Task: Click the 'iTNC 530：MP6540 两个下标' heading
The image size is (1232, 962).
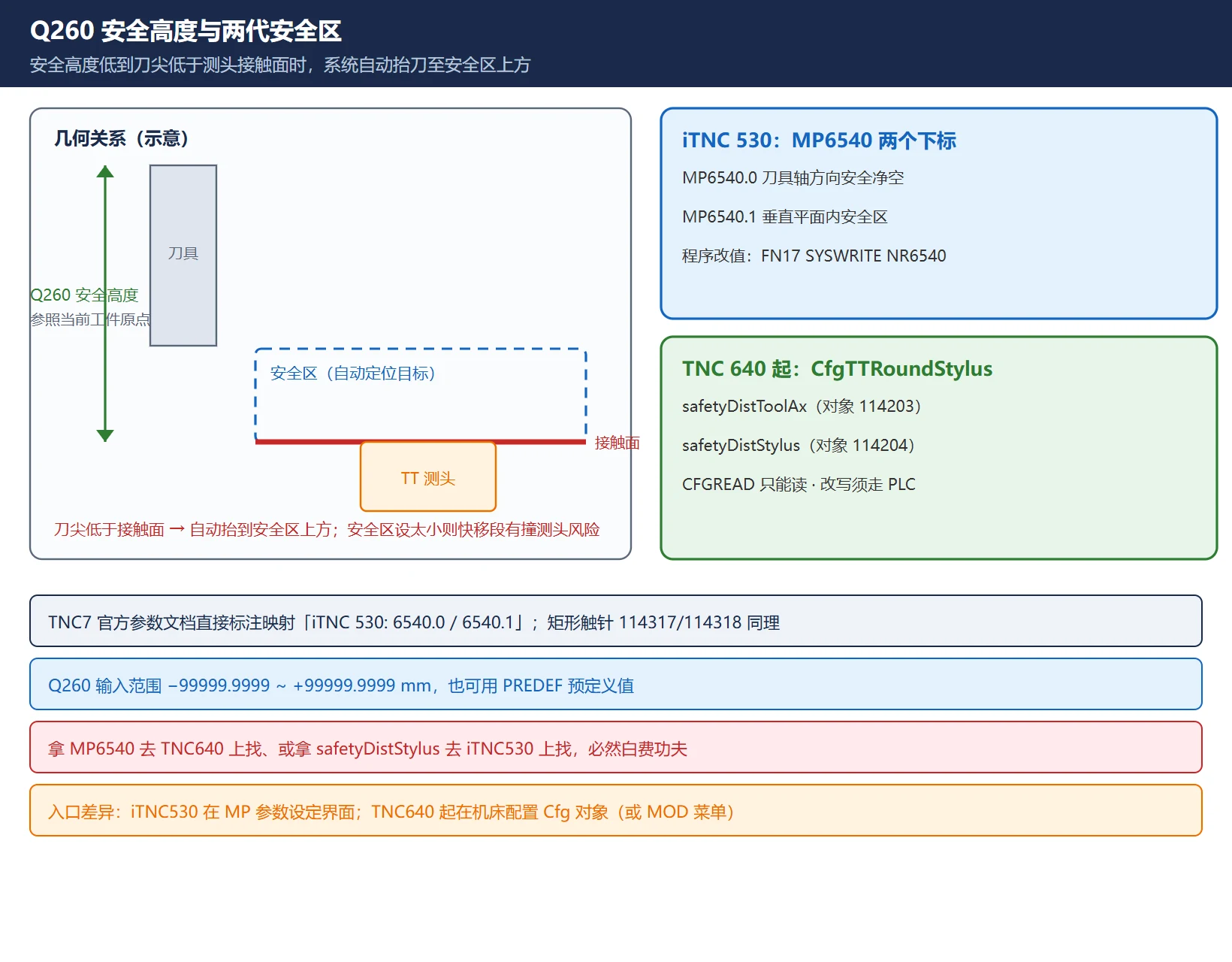Action: [x=819, y=141]
